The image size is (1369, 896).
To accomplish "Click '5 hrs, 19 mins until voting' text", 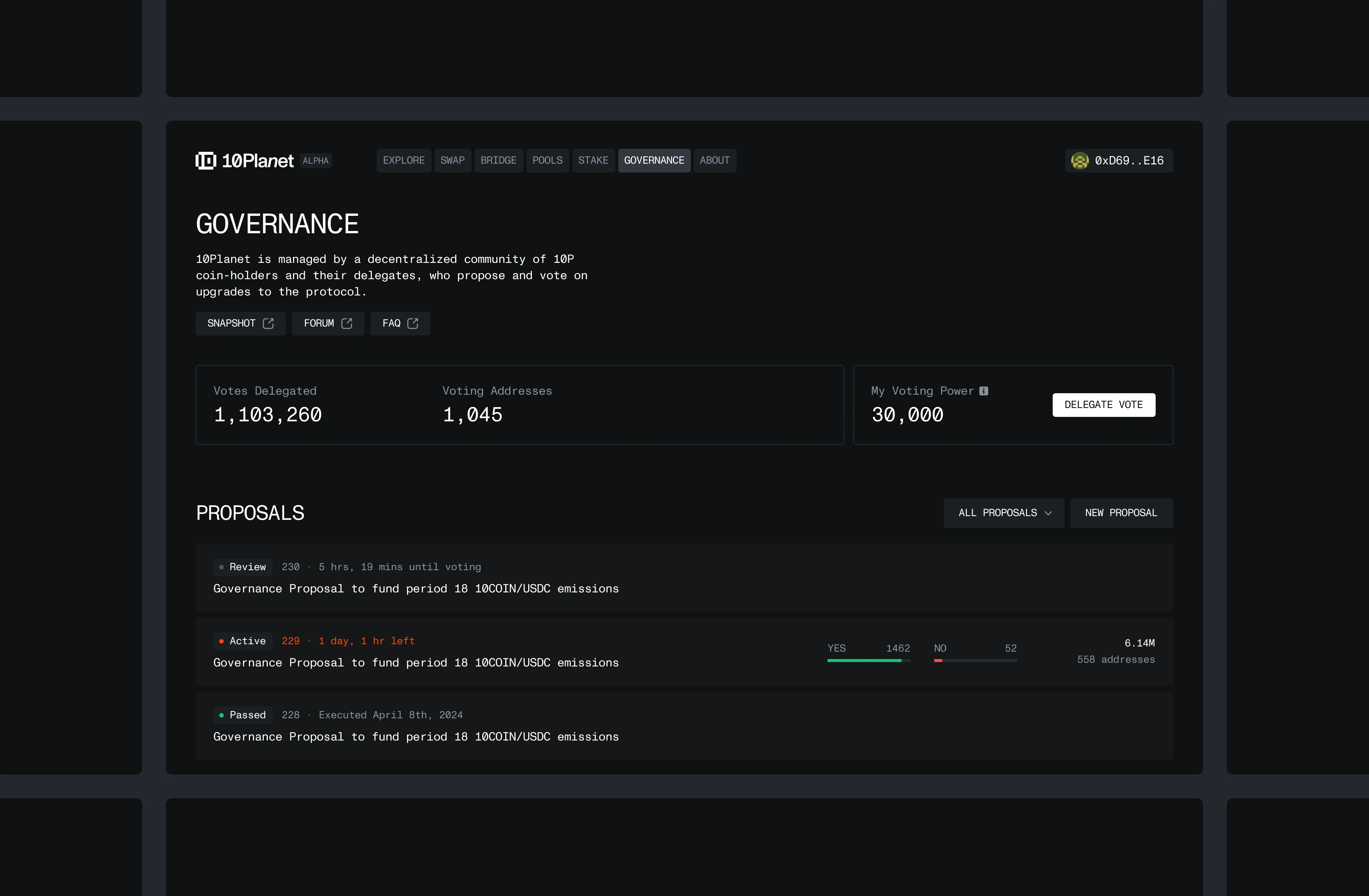I will click(x=400, y=567).
